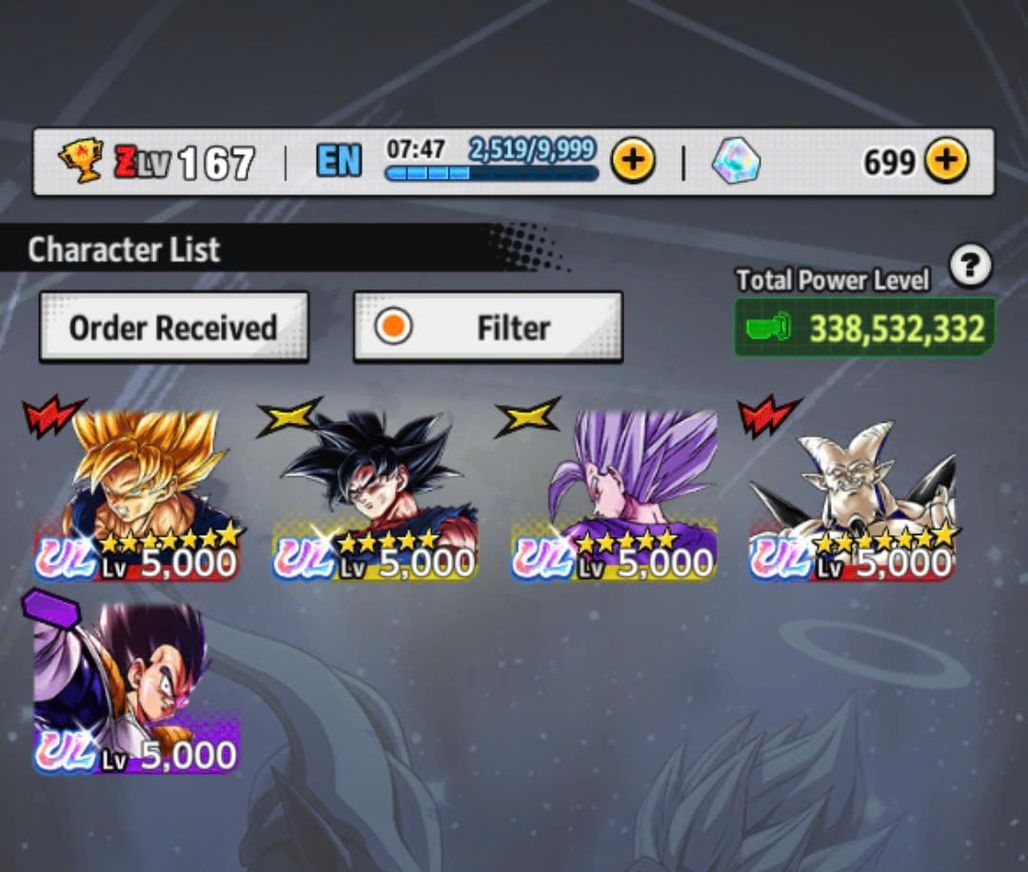Select the Character List header tab
This screenshot has width=1028, height=872.
click(x=123, y=250)
